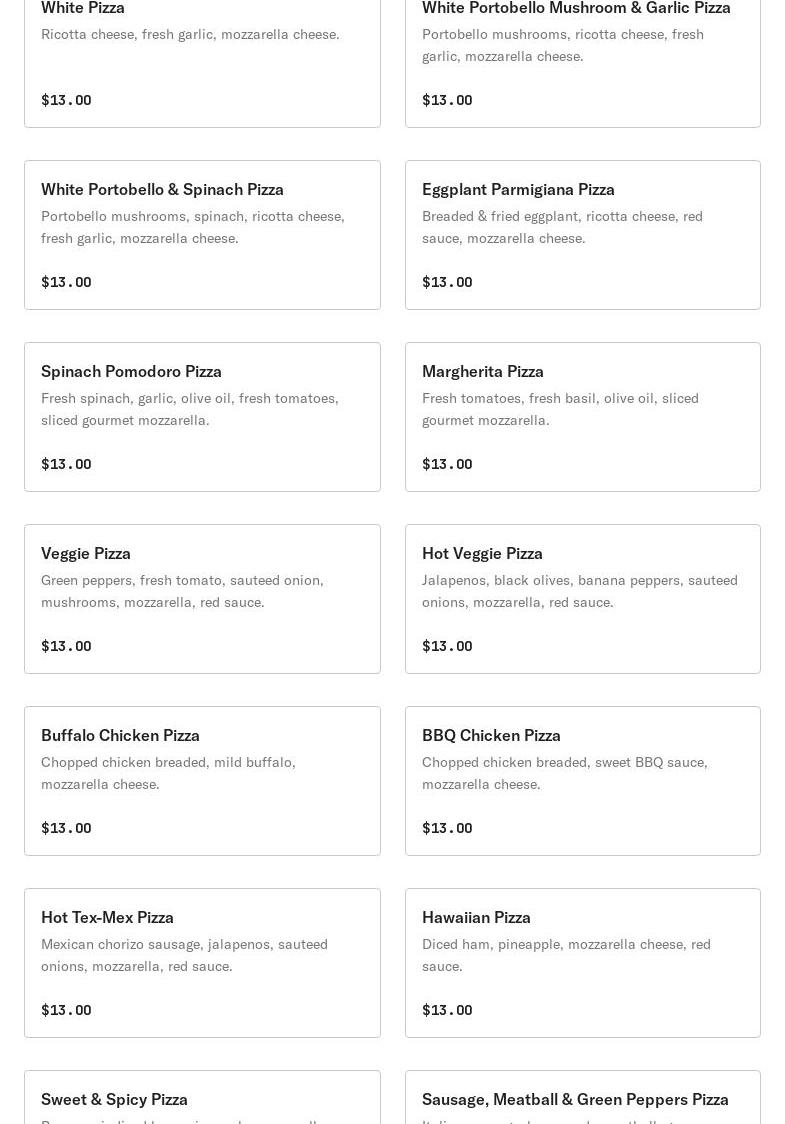
Task: Open the Hawaiian Pizza item
Action: pyautogui.click(x=583, y=963)
